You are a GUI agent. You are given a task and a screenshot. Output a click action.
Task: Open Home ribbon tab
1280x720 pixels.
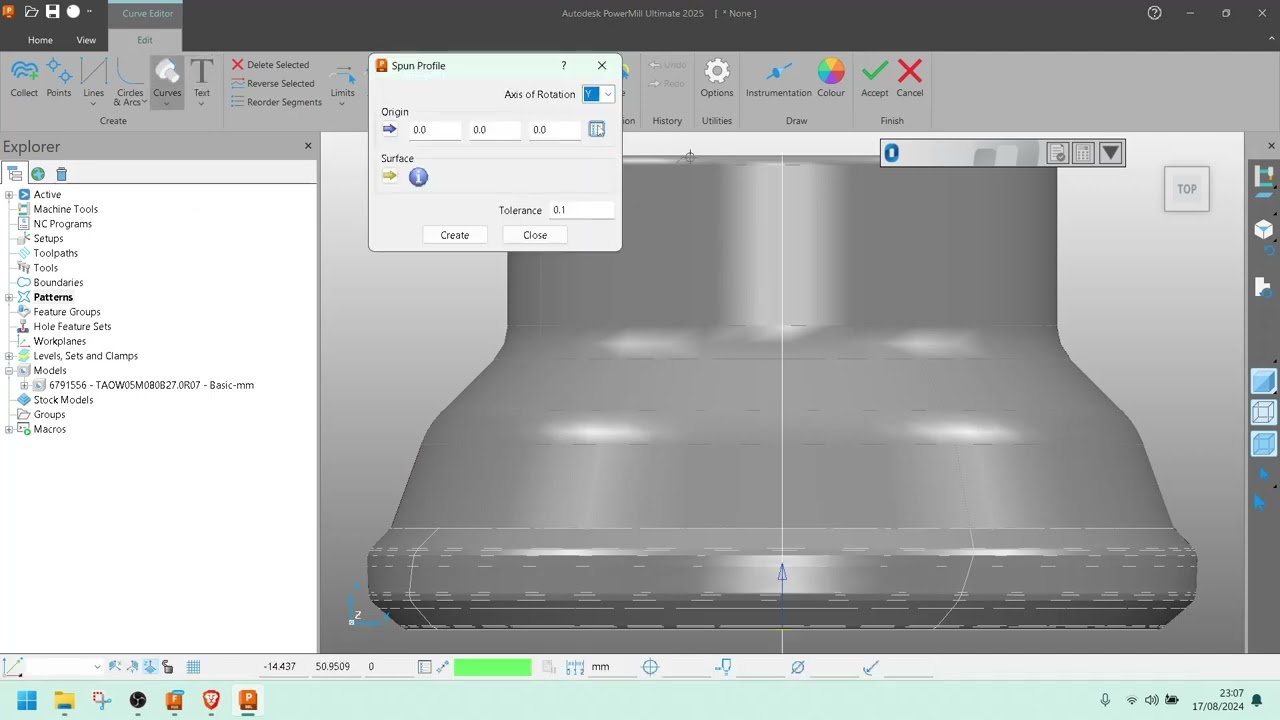tap(40, 40)
